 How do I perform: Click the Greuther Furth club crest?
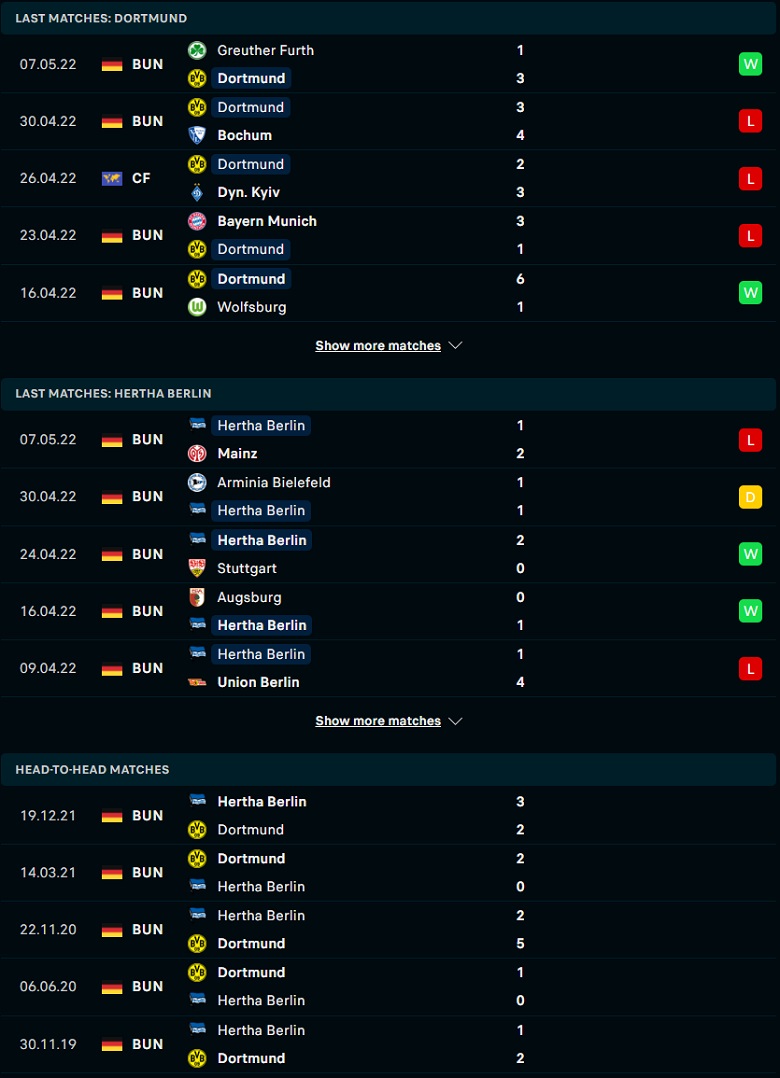[197, 50]
